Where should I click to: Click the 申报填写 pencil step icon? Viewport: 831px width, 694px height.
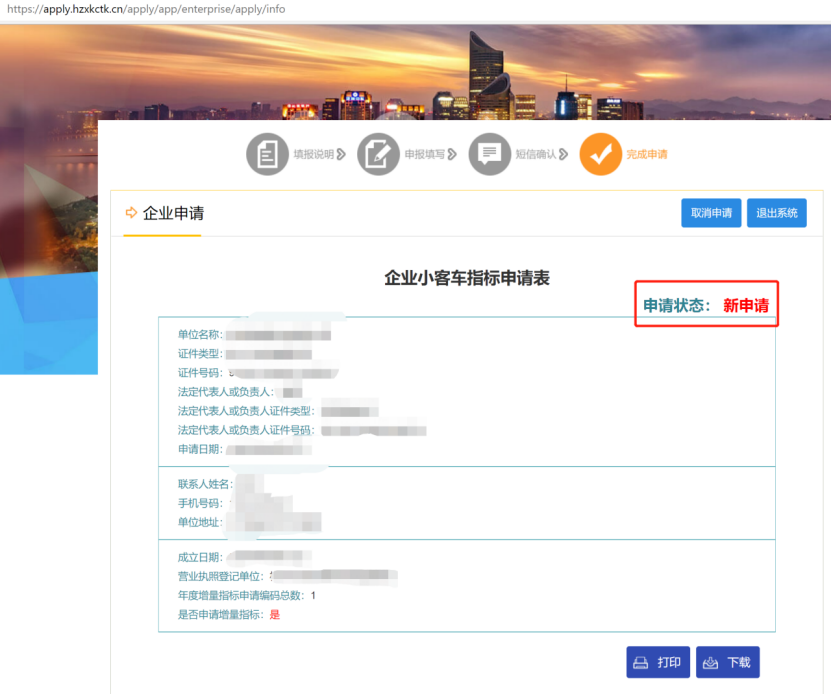point(378,154)
